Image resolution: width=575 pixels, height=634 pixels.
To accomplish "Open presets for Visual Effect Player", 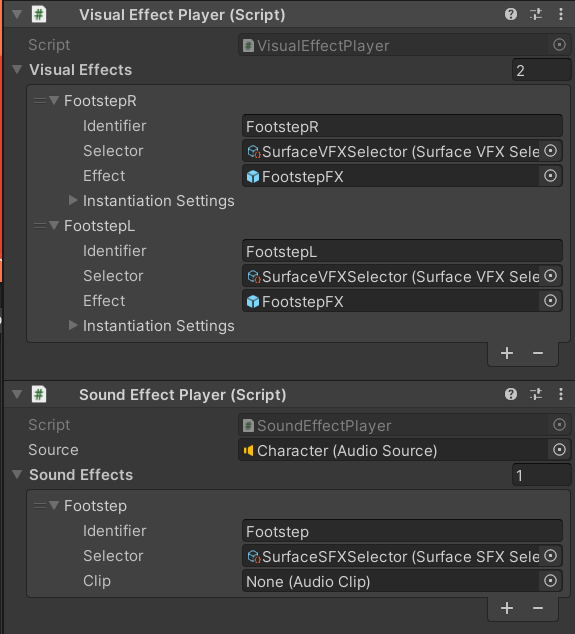I will [x=536, y=15].
